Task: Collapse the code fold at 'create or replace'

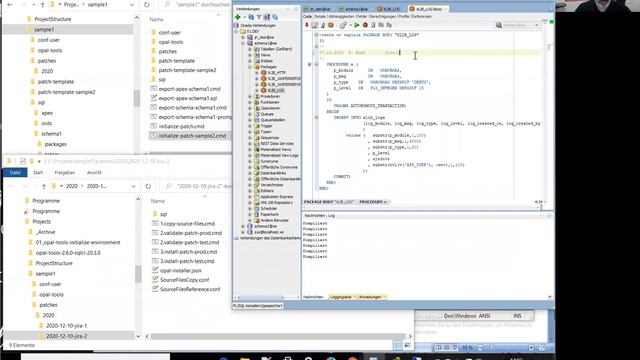Action: pyautogui.click(x=316, y=35)
